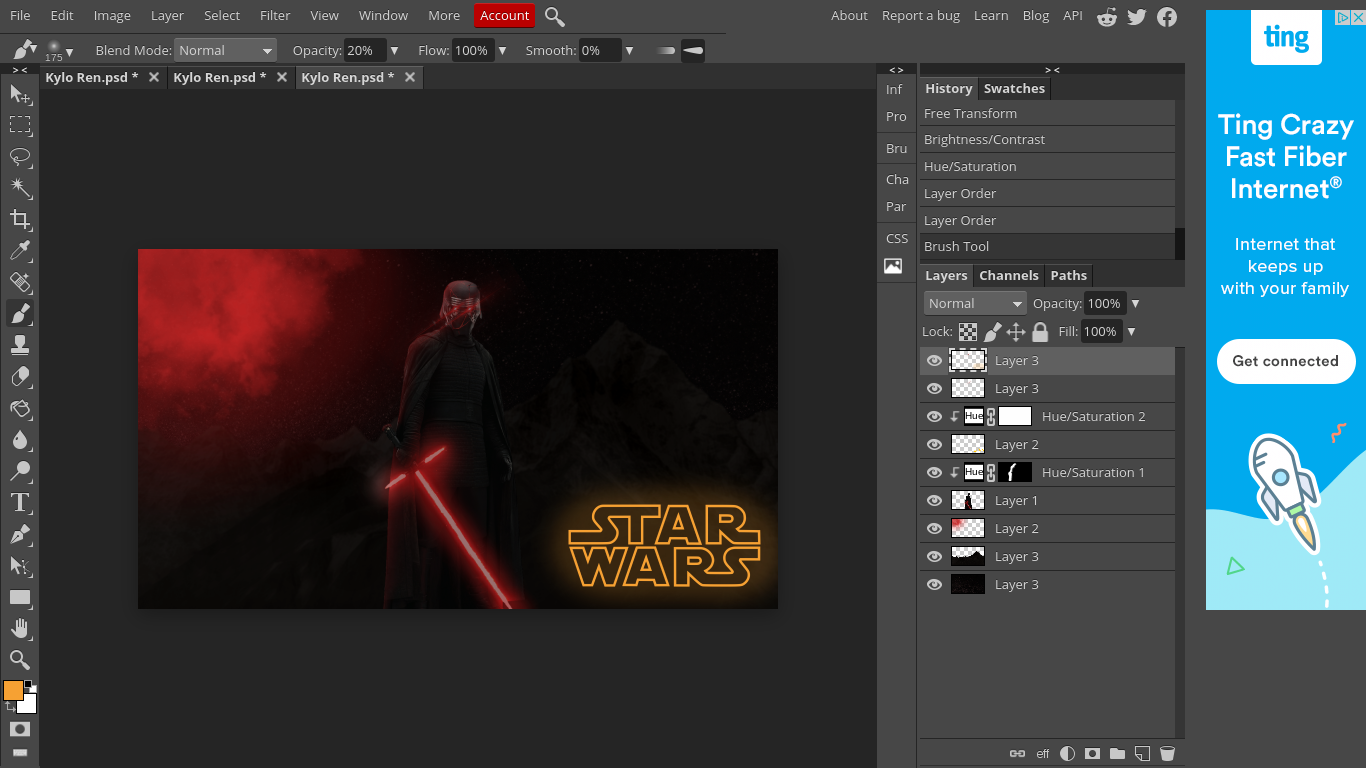Add a raster mask to layer
Viewport: 1366px width, 768px height.
click(x=1093, y=754)
